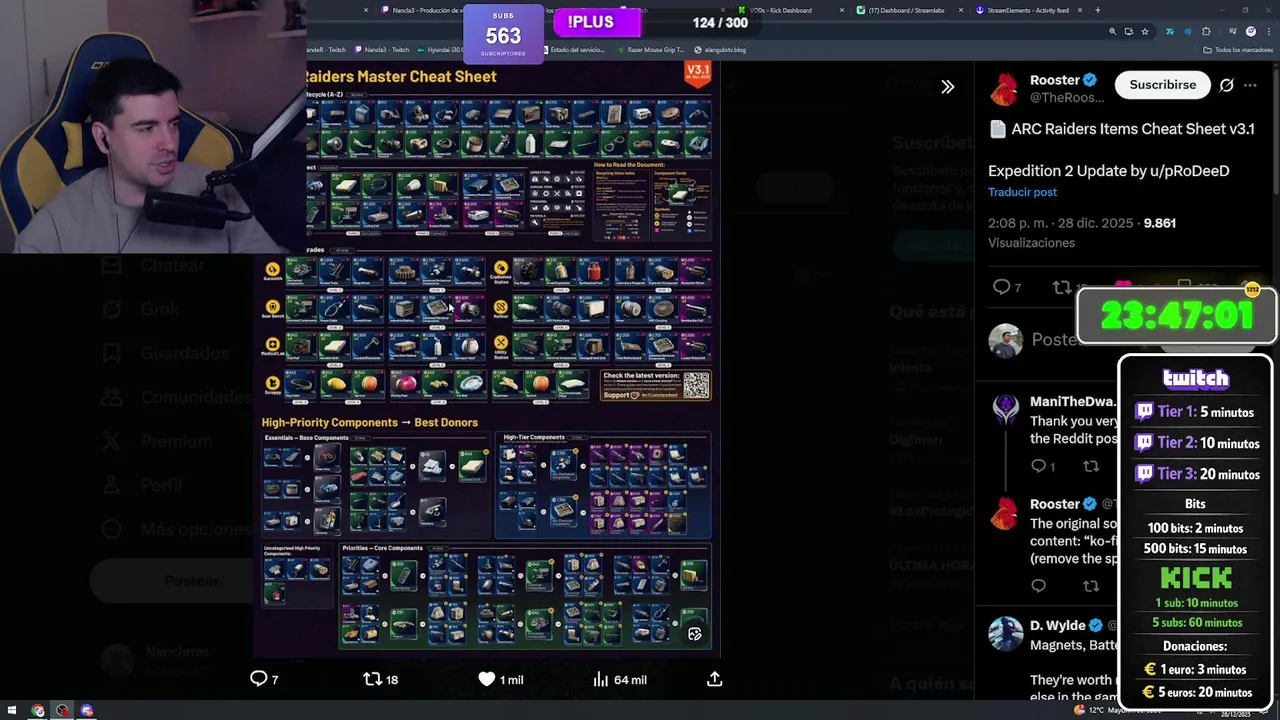Close the StreamElements Activity feed tab

pos(1081,10)
